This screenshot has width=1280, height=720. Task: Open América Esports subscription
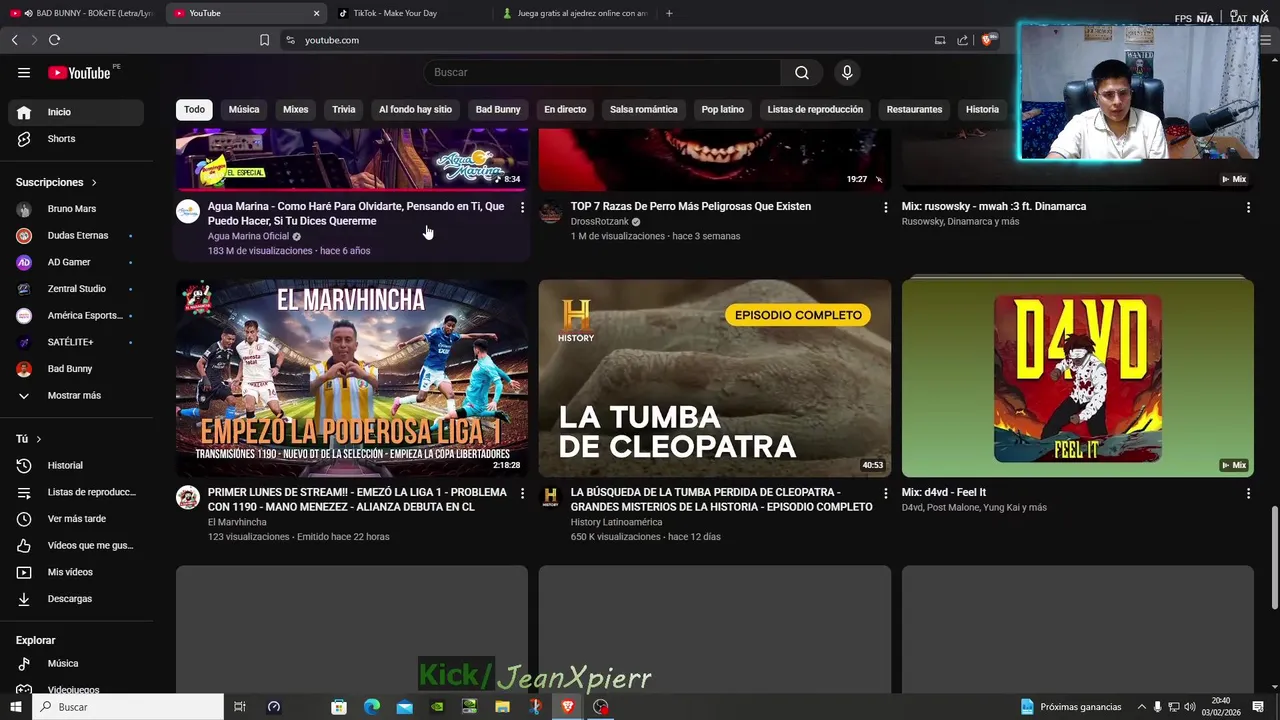tap(76, 315)
